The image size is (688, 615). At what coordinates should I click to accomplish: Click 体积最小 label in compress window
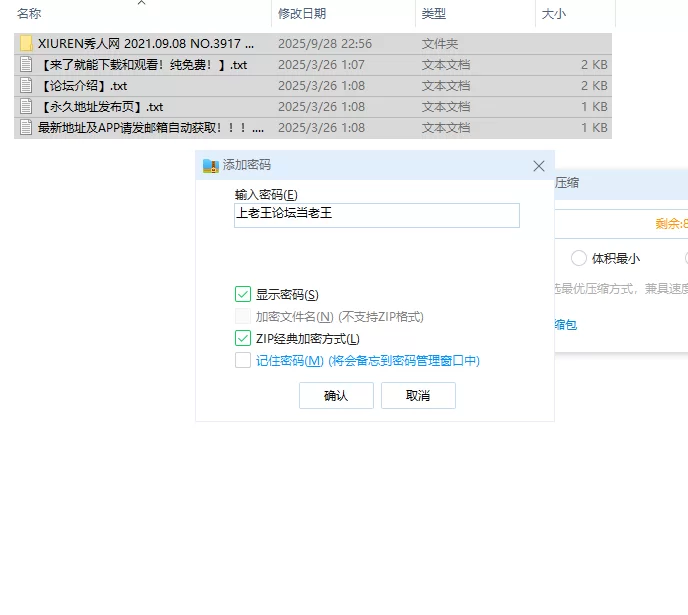coord(616,258)
